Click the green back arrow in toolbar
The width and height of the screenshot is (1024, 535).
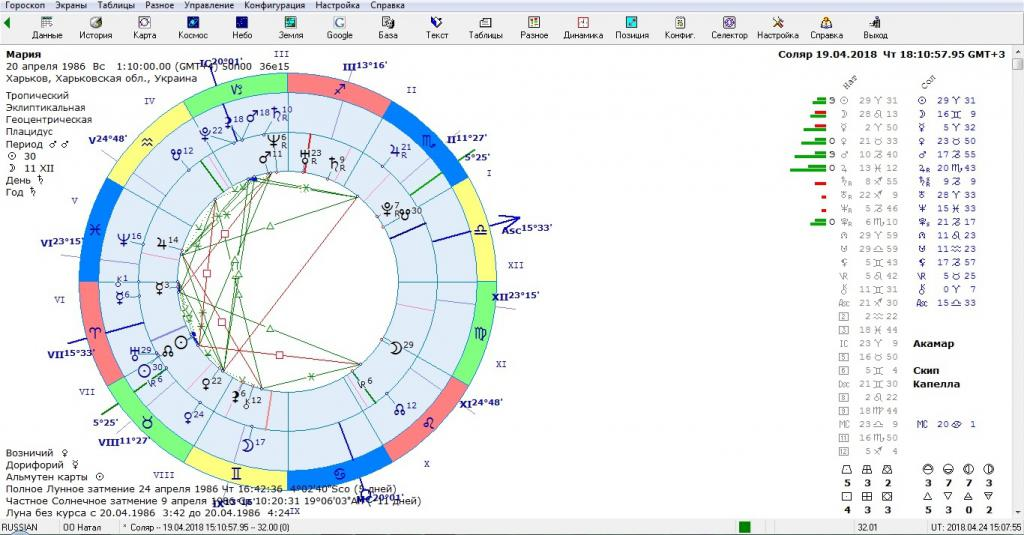pos(7,23)
